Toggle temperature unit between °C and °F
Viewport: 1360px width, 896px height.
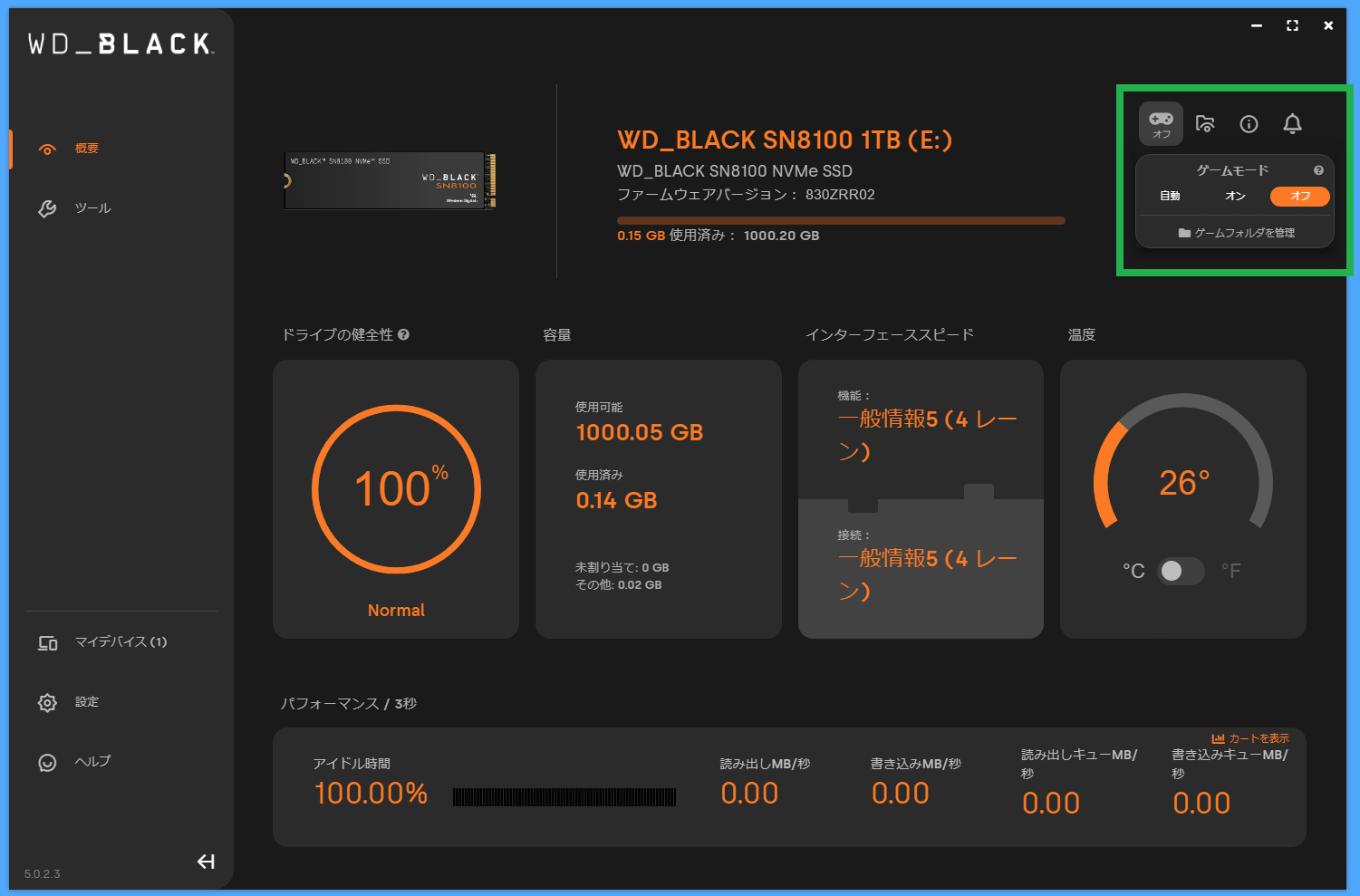click(x=1181, y=571)
